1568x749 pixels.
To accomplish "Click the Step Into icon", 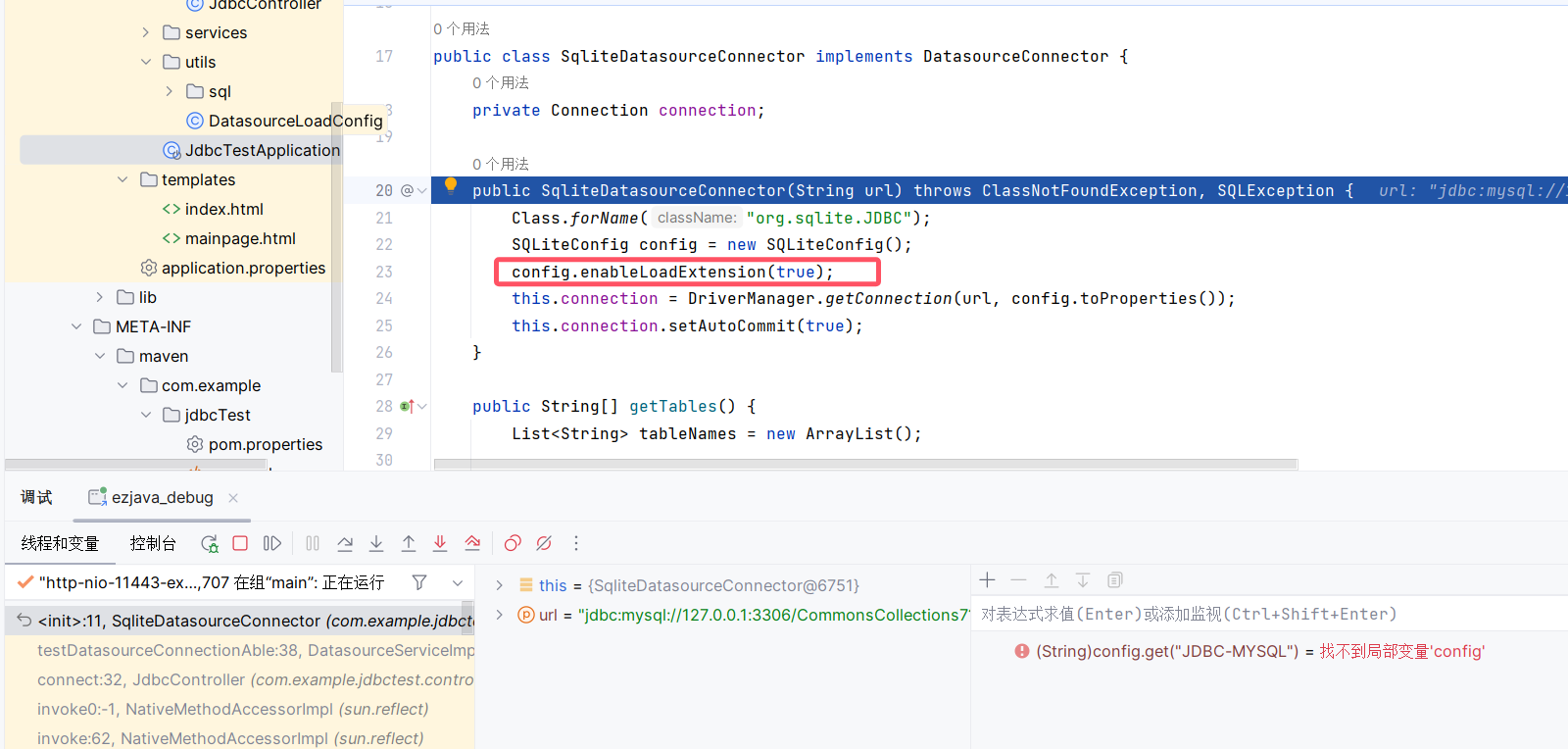I will [x=376, y=543].
